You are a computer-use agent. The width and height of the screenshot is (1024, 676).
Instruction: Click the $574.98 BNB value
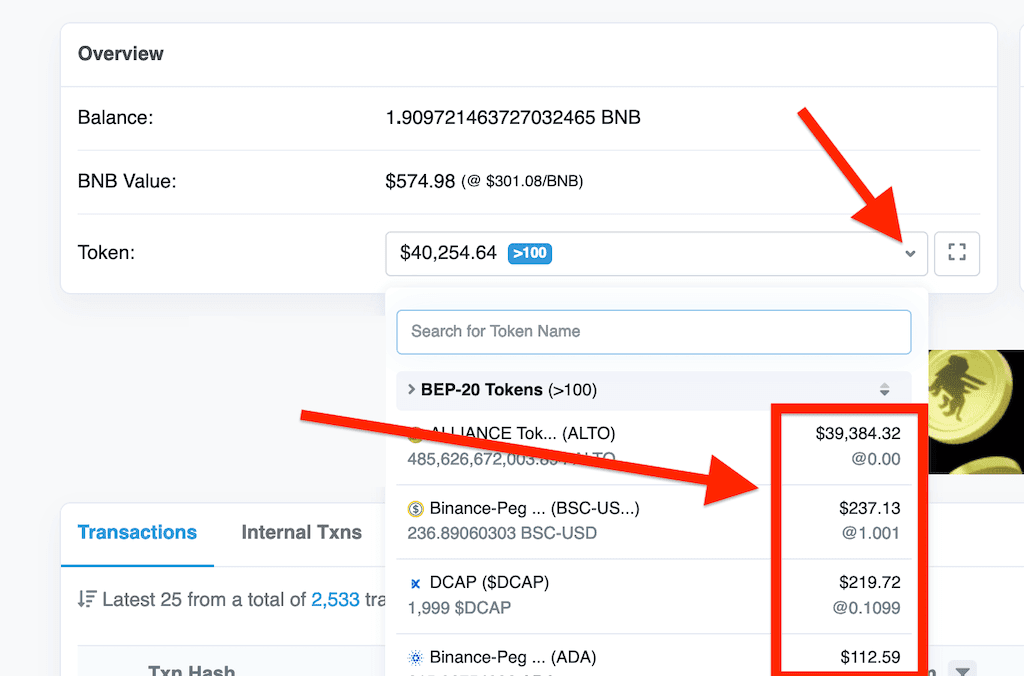420,182
